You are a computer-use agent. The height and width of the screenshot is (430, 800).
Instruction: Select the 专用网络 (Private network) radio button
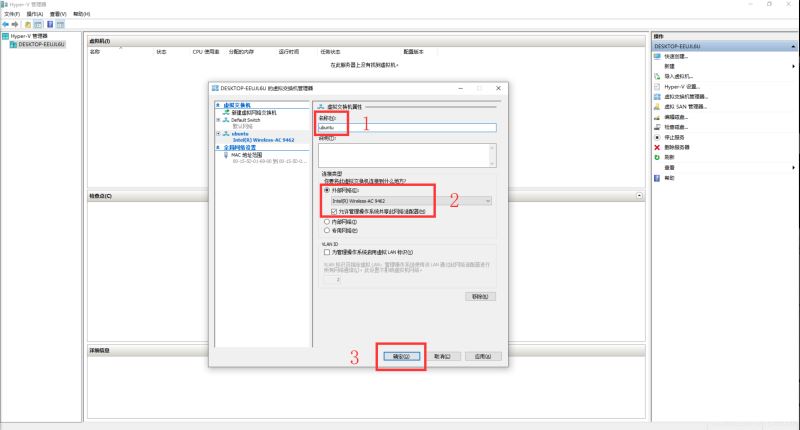tap(326, 230)
